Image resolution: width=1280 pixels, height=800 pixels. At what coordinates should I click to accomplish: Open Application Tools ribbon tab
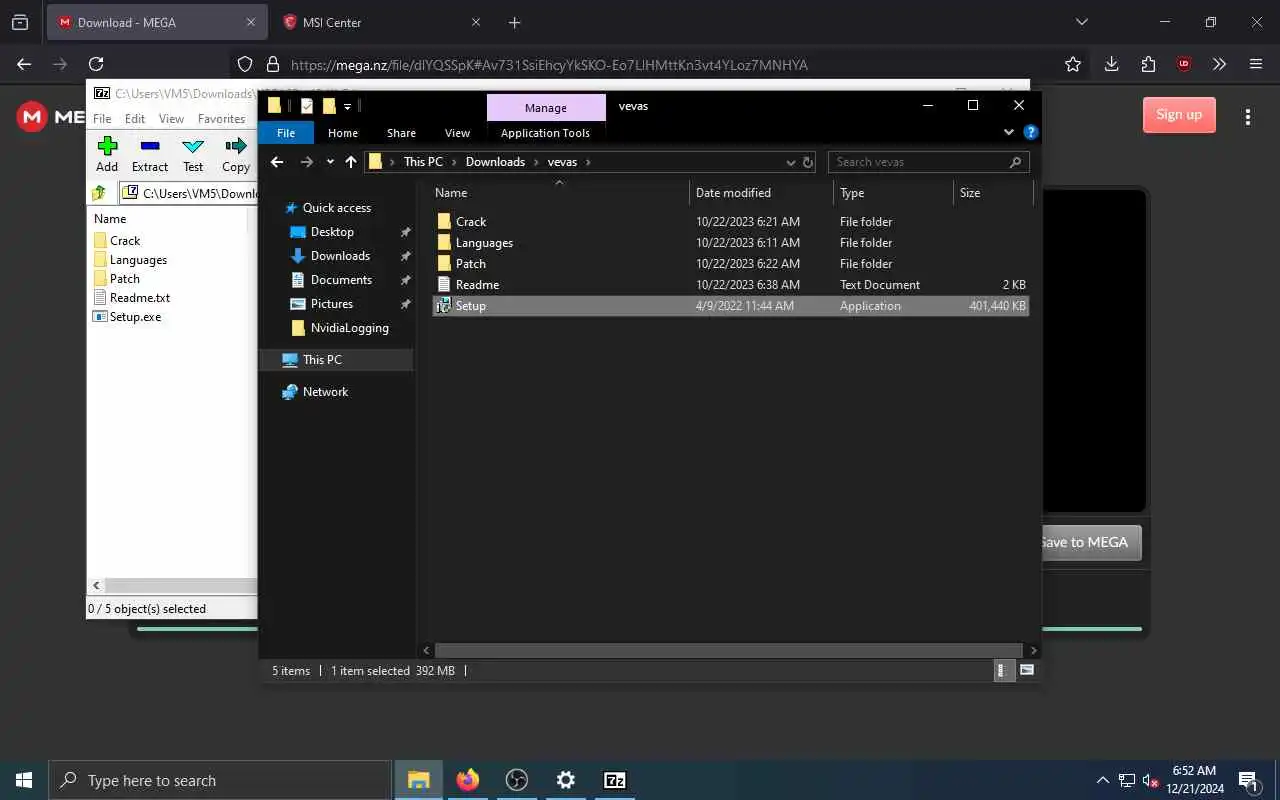(545, 133)
